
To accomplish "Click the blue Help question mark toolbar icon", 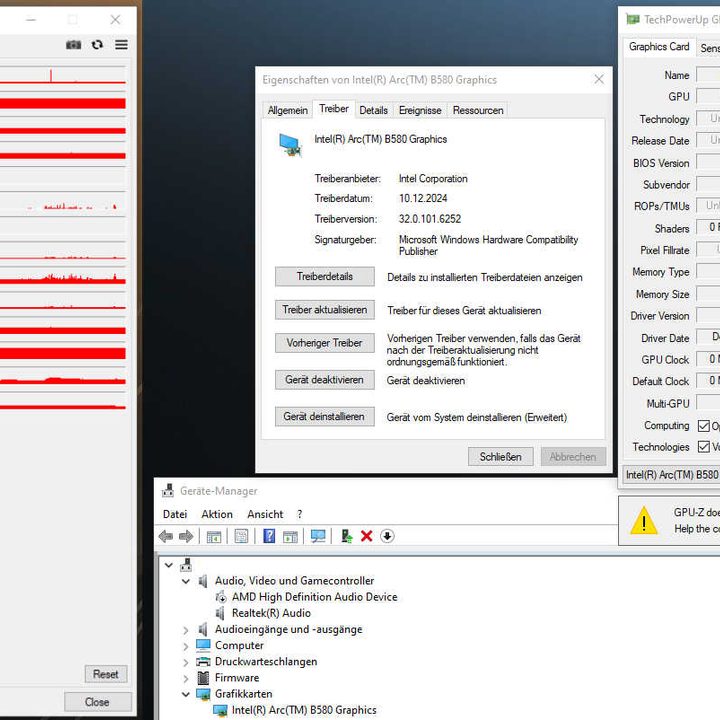I will [x=269, y=536].
